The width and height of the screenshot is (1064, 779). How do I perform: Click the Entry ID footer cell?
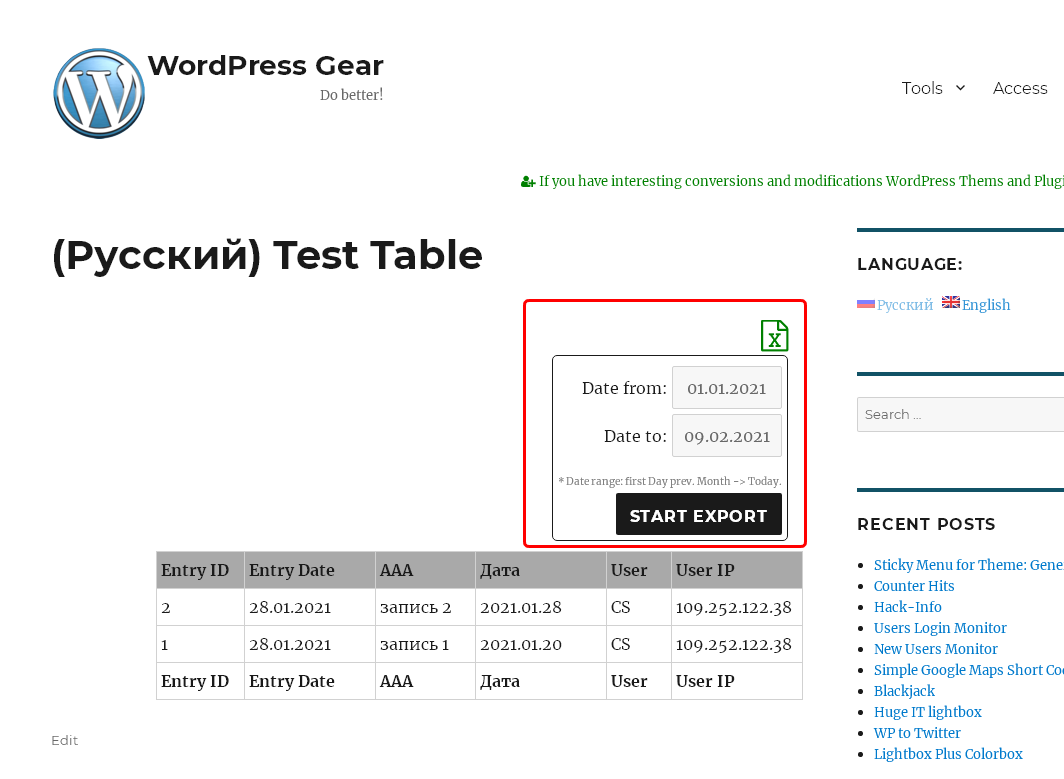click(200, 681)
